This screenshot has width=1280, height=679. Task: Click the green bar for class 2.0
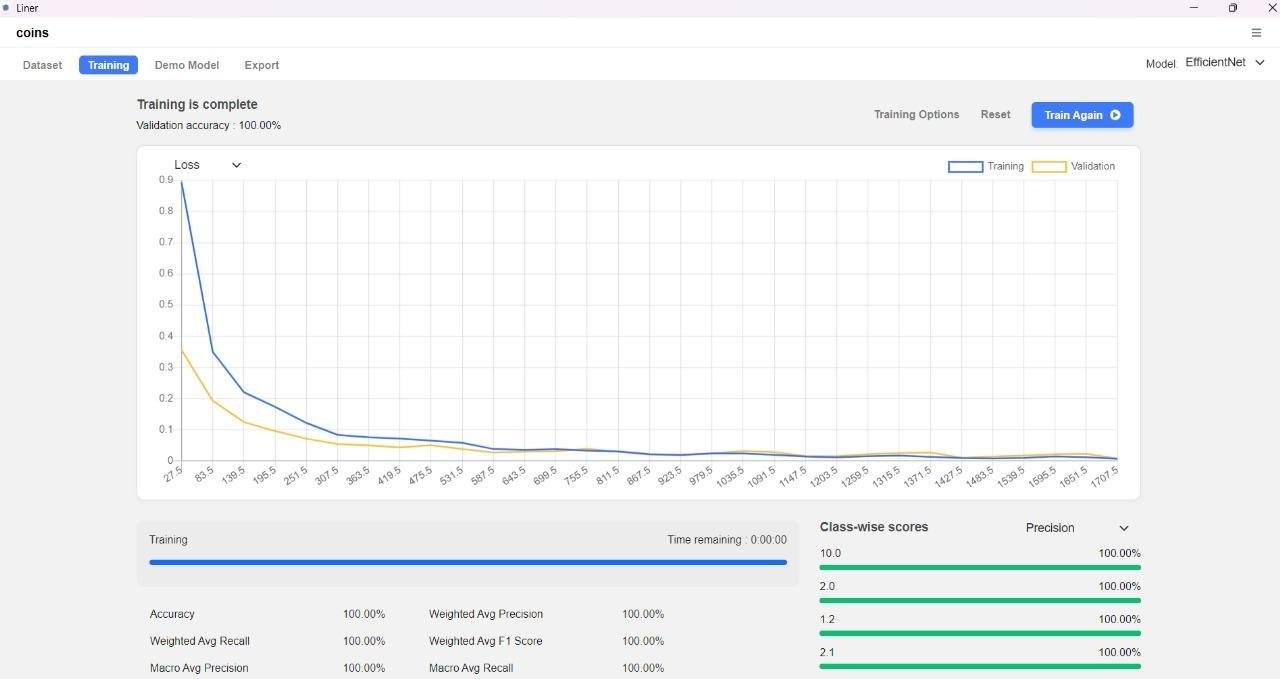pyautogui.click(x=980, y=600)
